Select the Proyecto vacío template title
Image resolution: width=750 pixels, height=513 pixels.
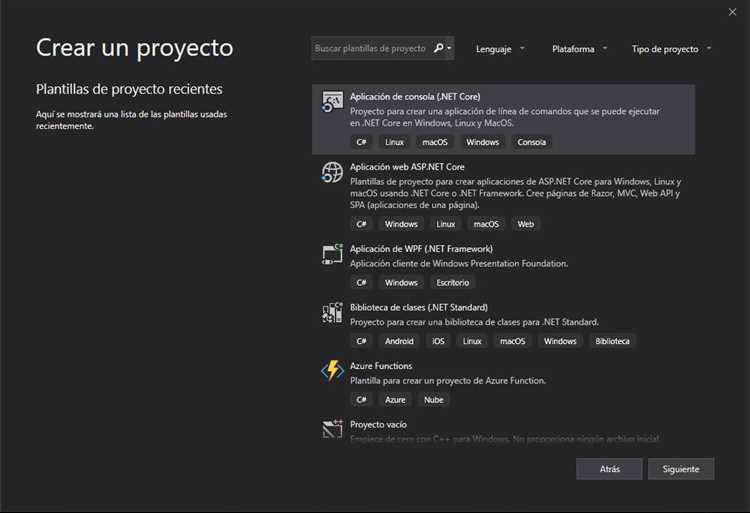(x=378, y=425)
